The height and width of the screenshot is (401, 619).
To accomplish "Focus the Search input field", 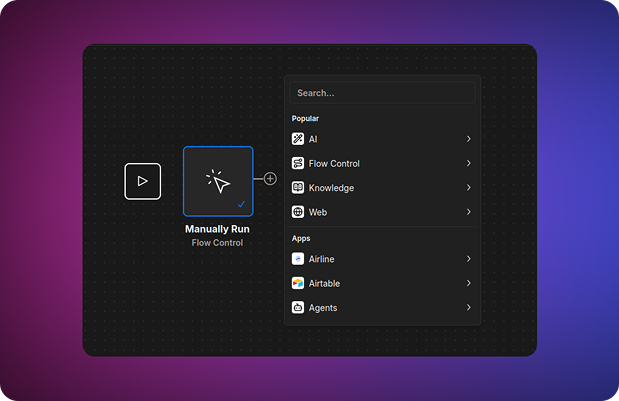I will [x=382, y=93].
